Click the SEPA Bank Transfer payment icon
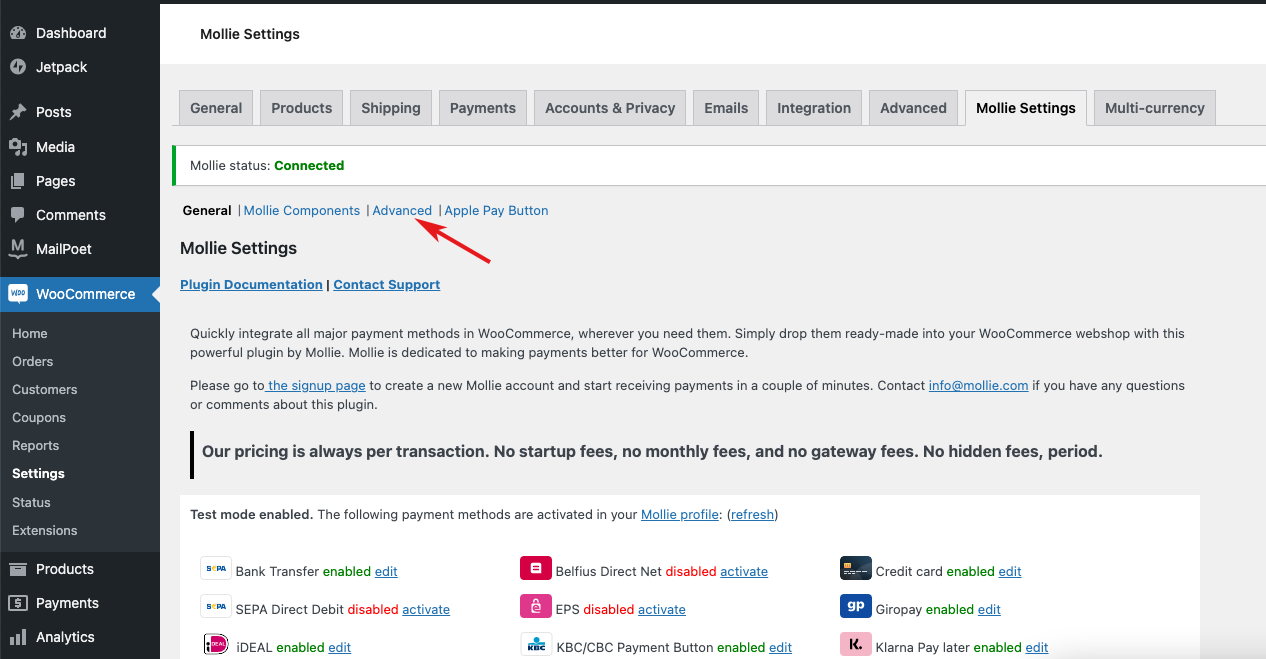 (x=216, y=567)
